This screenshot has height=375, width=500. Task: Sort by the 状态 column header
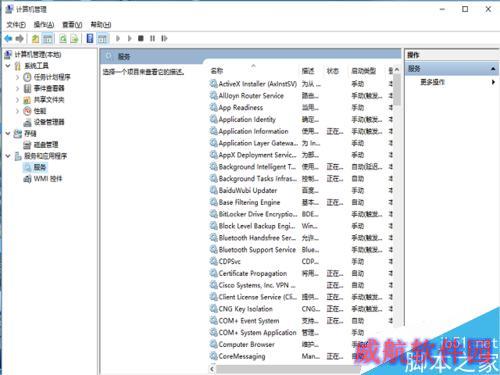tap(332, 71)
